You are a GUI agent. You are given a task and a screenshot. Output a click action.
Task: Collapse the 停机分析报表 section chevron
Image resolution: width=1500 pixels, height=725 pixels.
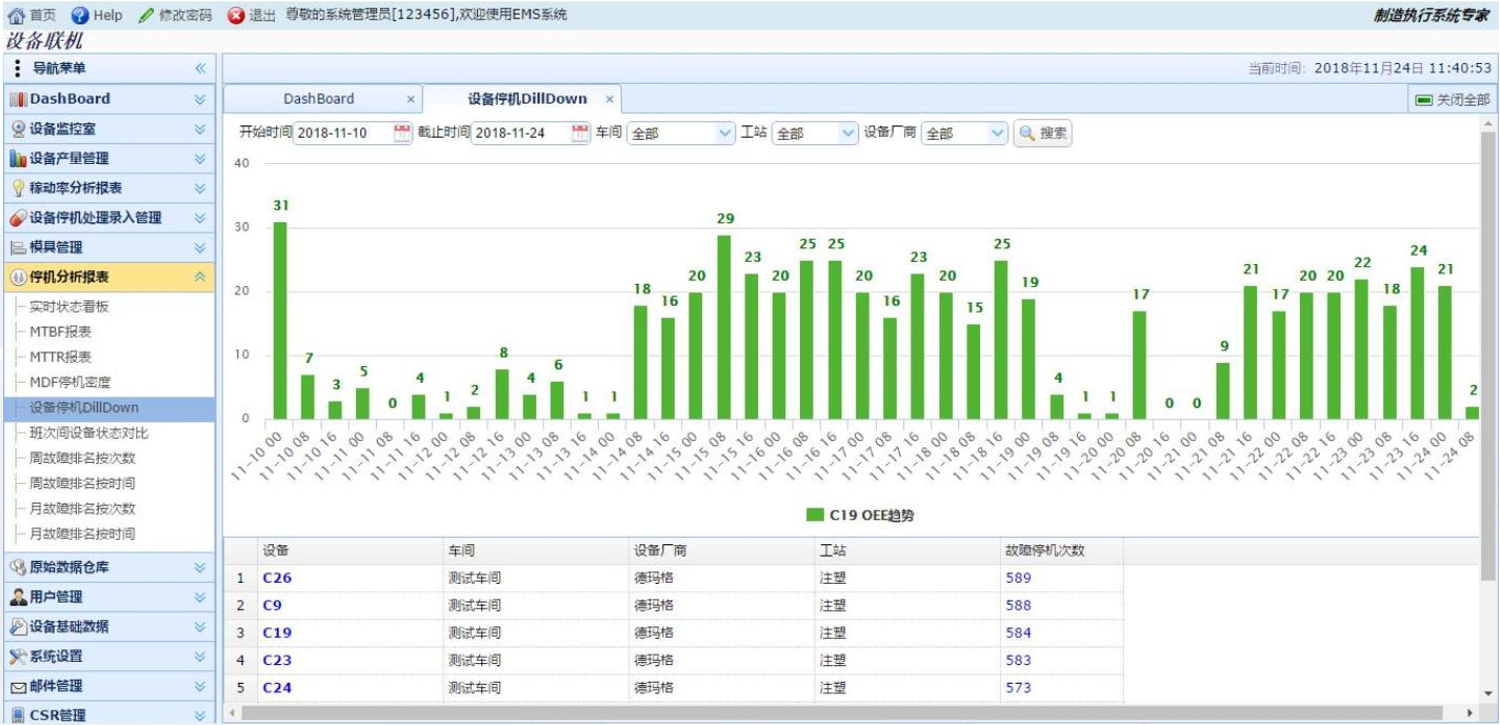[x=200, y=277]
